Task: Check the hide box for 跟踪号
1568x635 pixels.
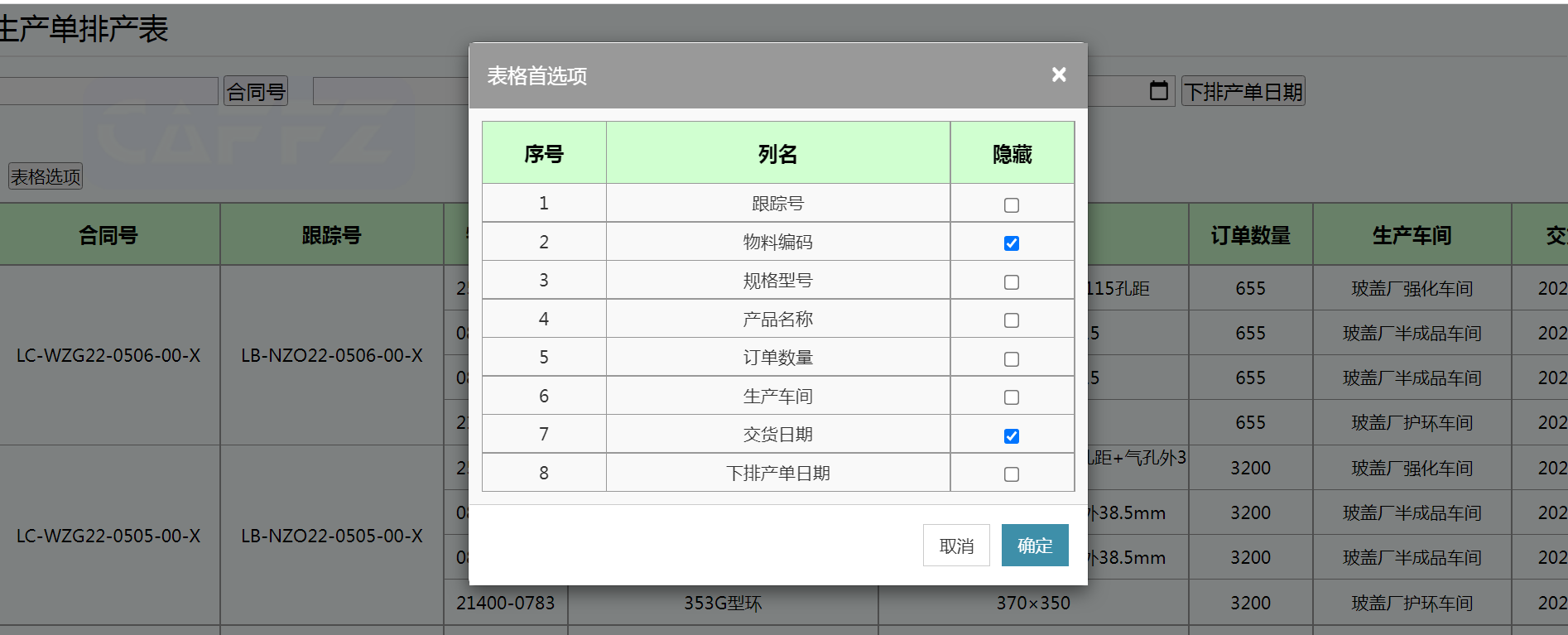Action: [1011, 205]
